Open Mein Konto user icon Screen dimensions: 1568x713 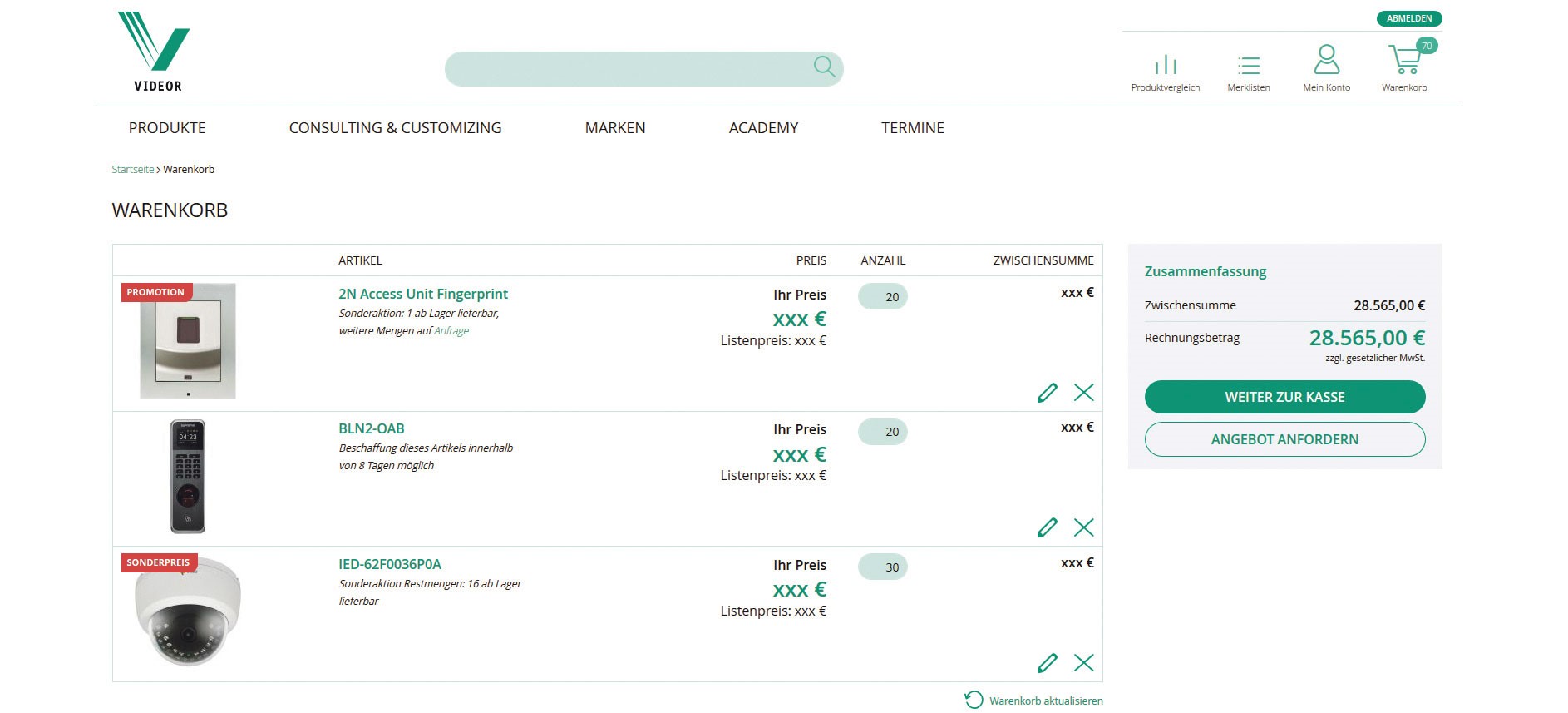point(1326,59)
